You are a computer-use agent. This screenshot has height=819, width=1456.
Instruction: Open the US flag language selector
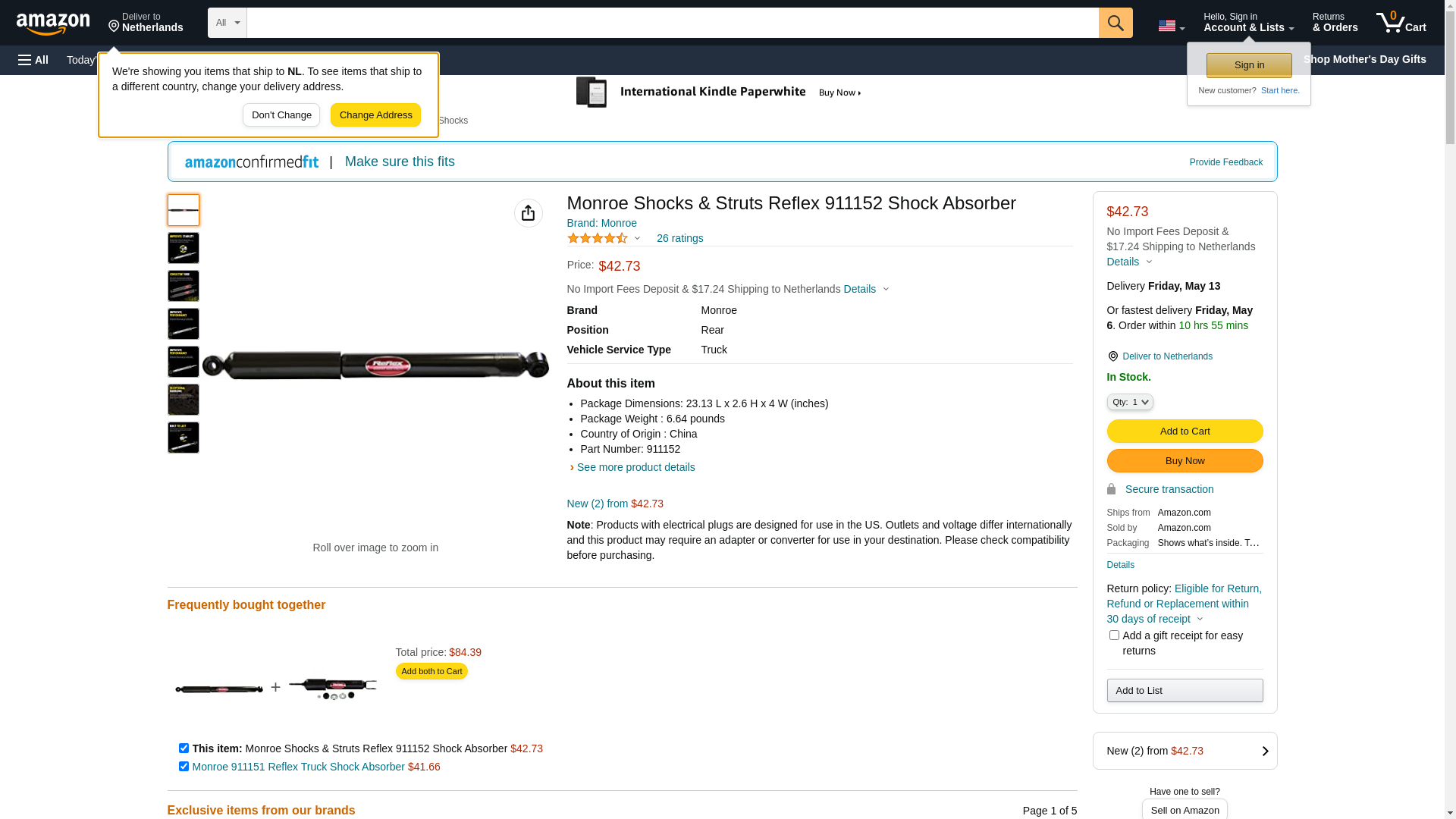pyautogui.click(x=1170, y=26)
